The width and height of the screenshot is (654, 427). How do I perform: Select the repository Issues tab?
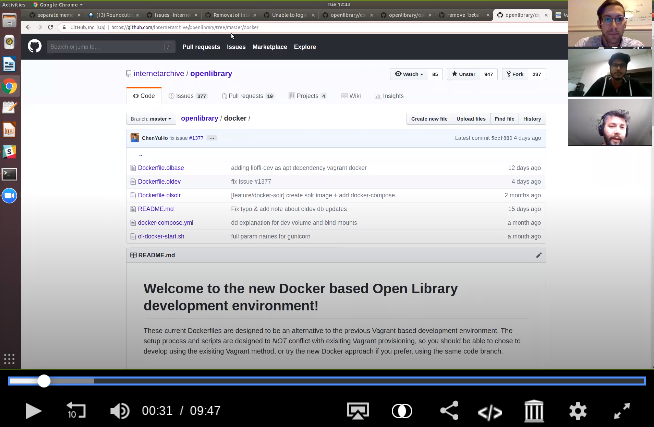tap(188, 96)
